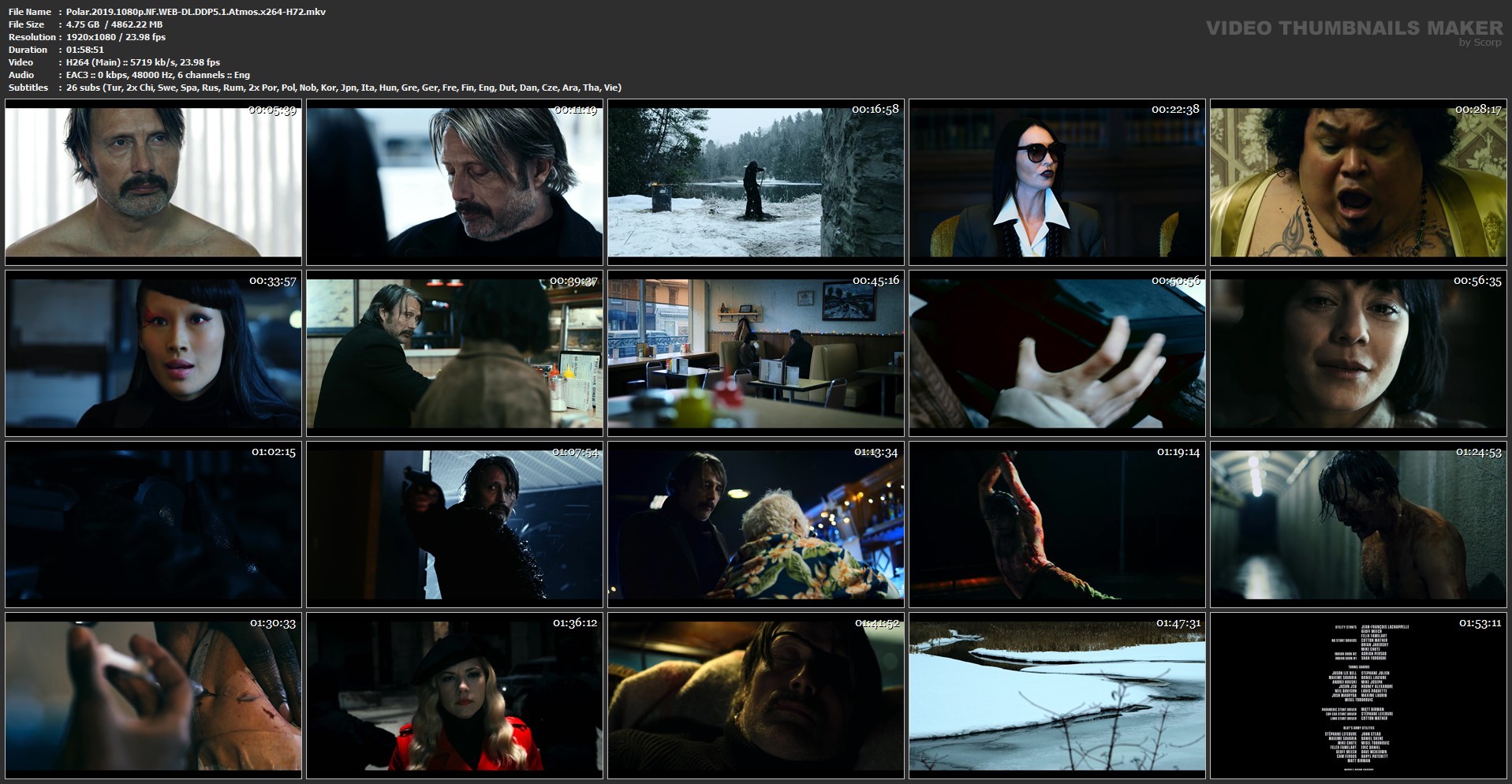The image size is (1512, 784).
Task: Click the 01:36:12 timestamp label
Action: click(575, 623)
